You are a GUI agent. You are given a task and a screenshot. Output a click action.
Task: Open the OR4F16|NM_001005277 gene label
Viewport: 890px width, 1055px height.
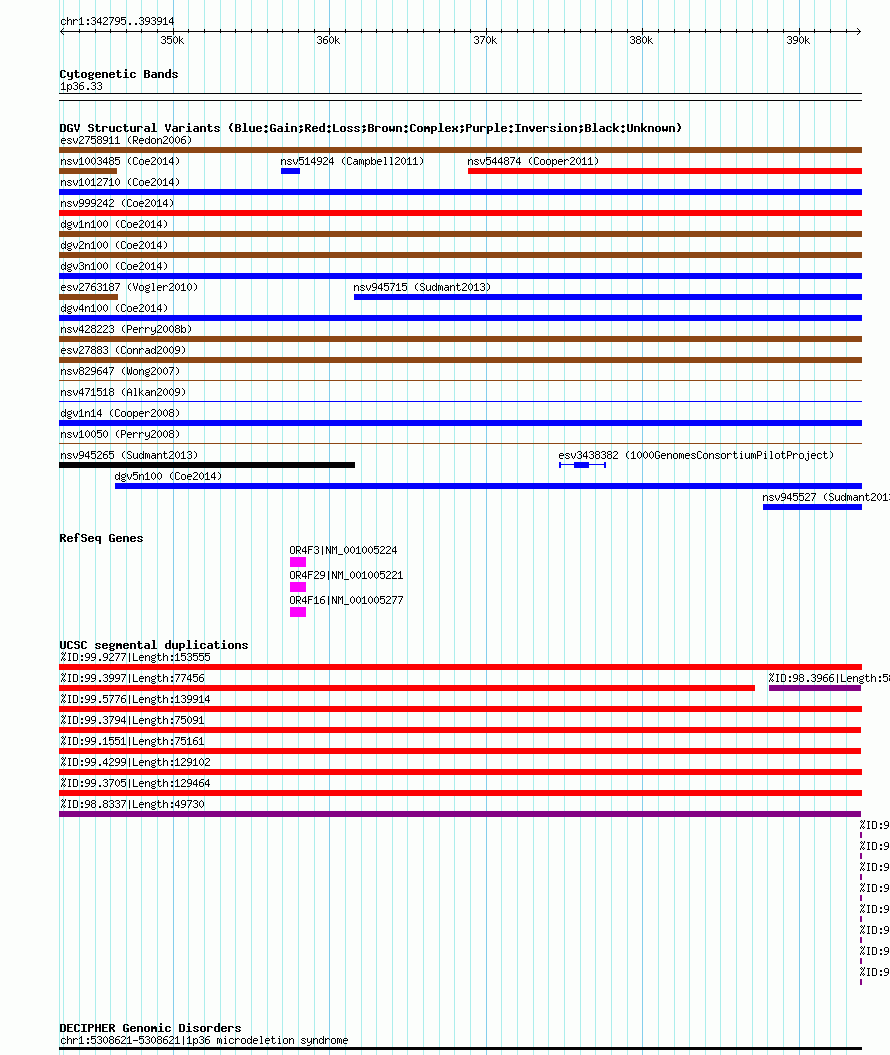[x=346, y=599]
